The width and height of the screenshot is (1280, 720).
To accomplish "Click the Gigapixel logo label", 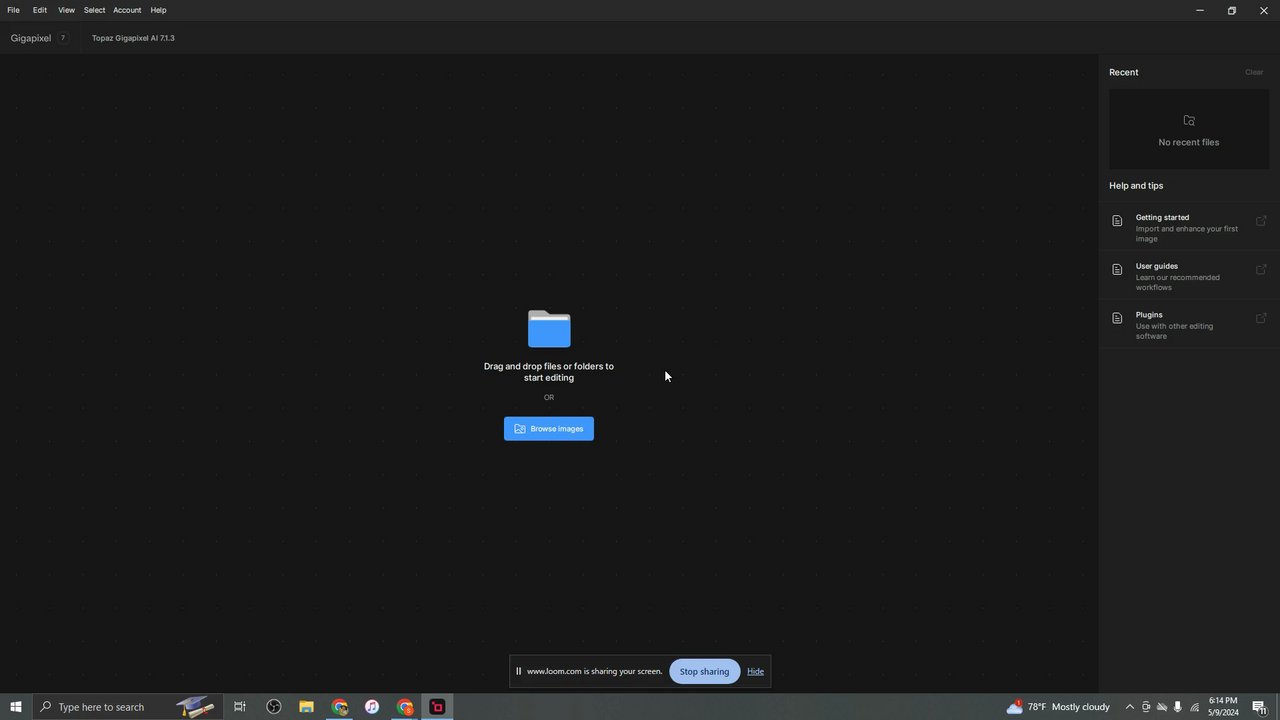I will [31, 38].
